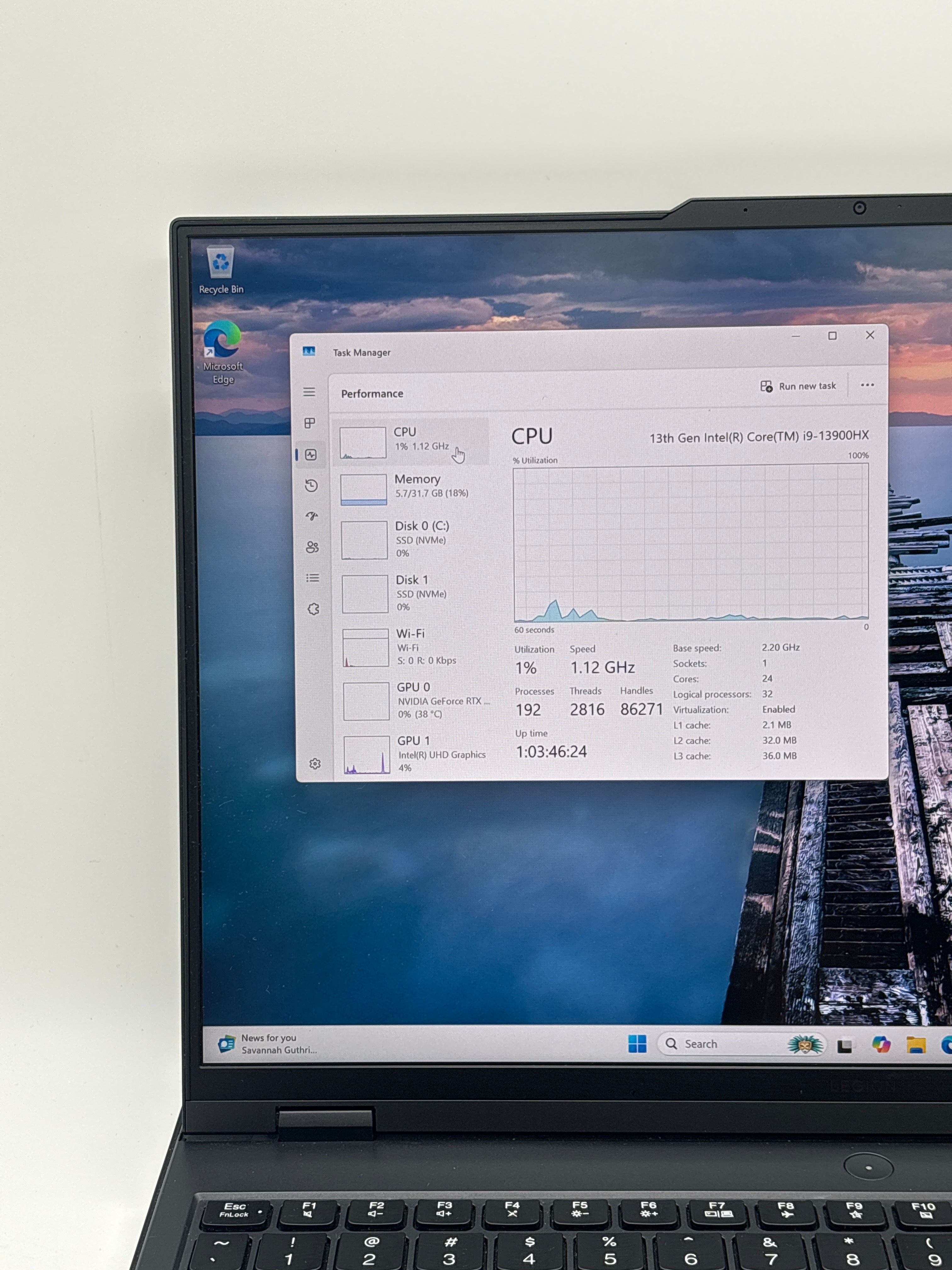Image resolution: width=952 pixels, height=1270 pixels.
Task: Open the Startup apps icon in sidebar
Action: 312,516
